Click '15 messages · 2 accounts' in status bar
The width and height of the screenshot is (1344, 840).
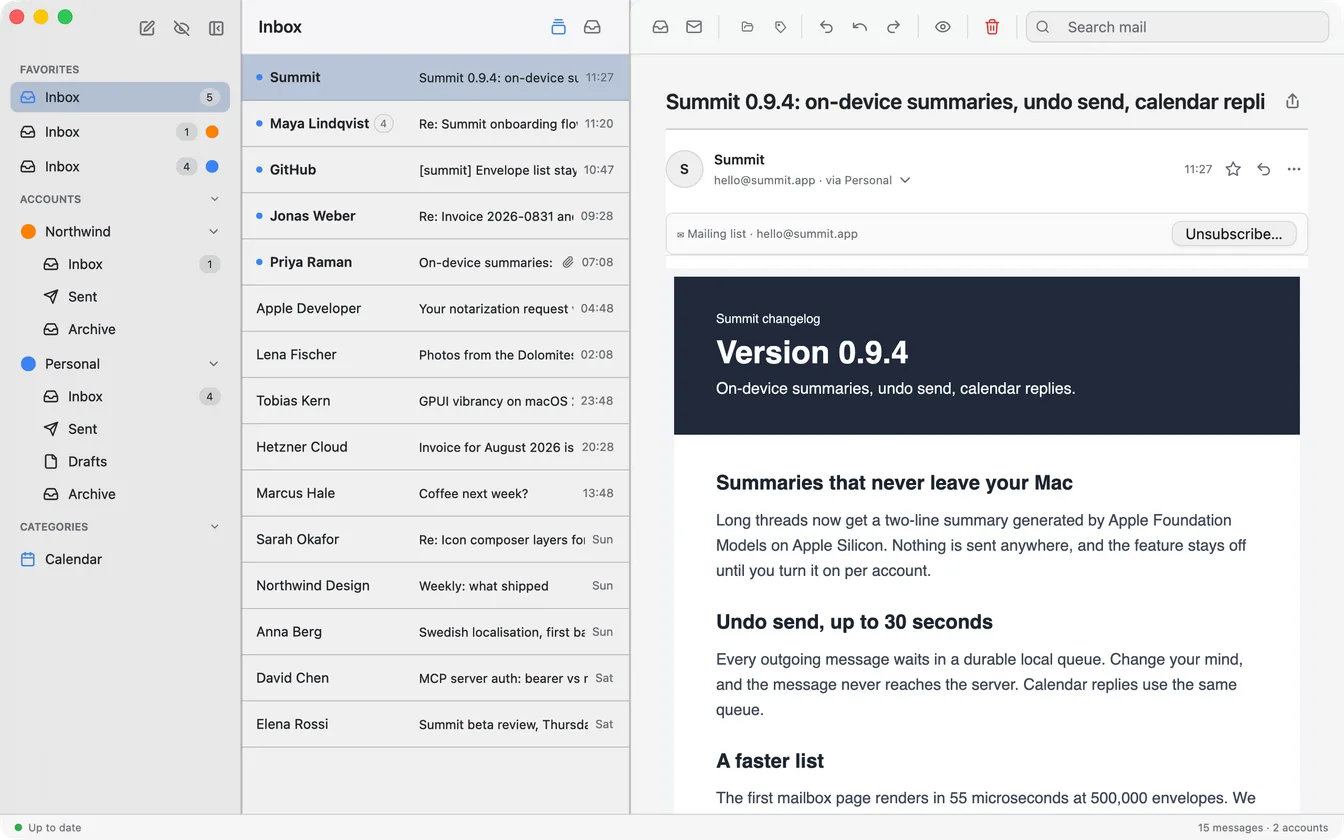pyautogui.click(x=1263, y=828)
